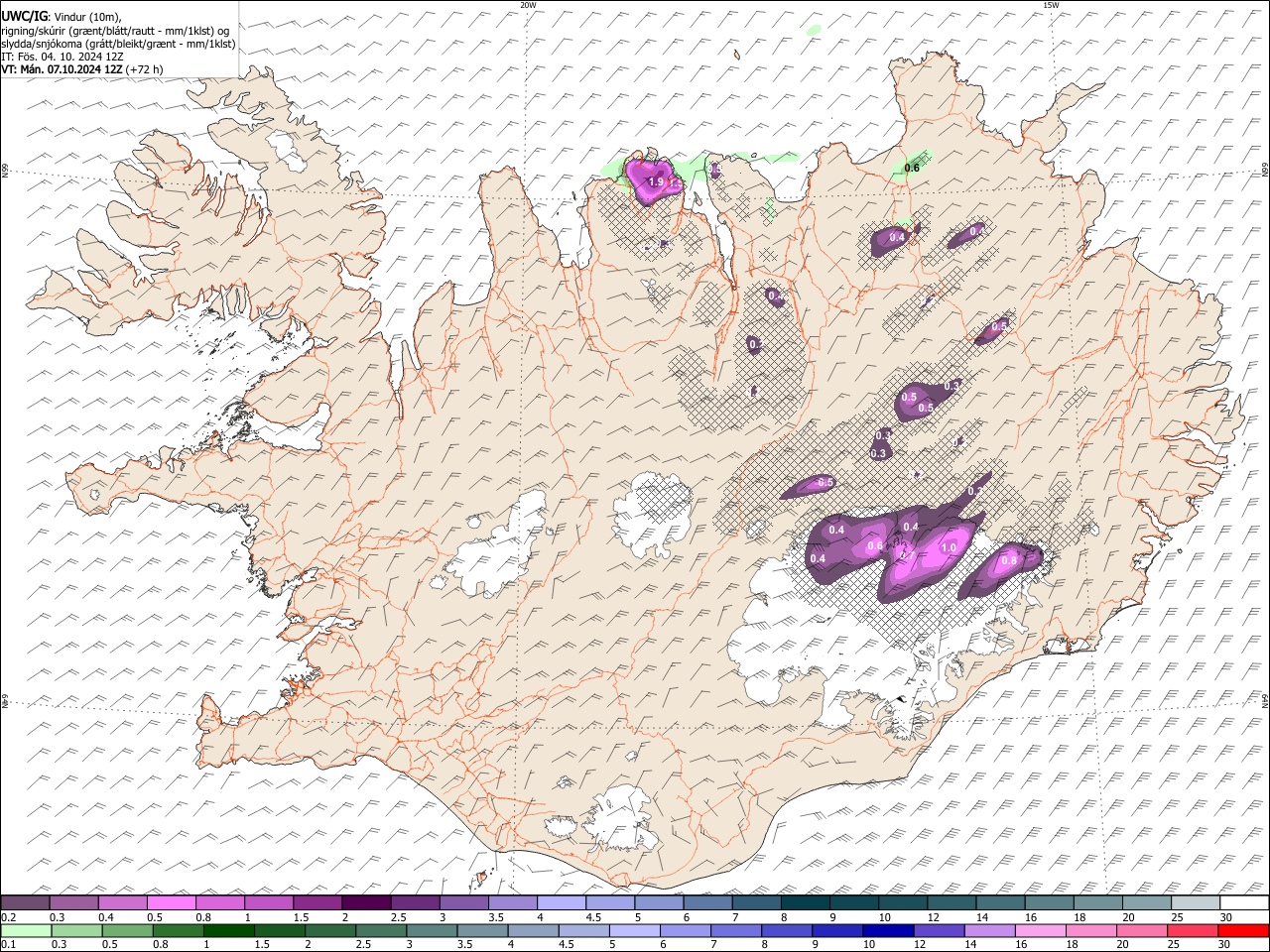Click the 15W longitude label
This screenshot has width=1270, height=952.
click(1051, 5)
